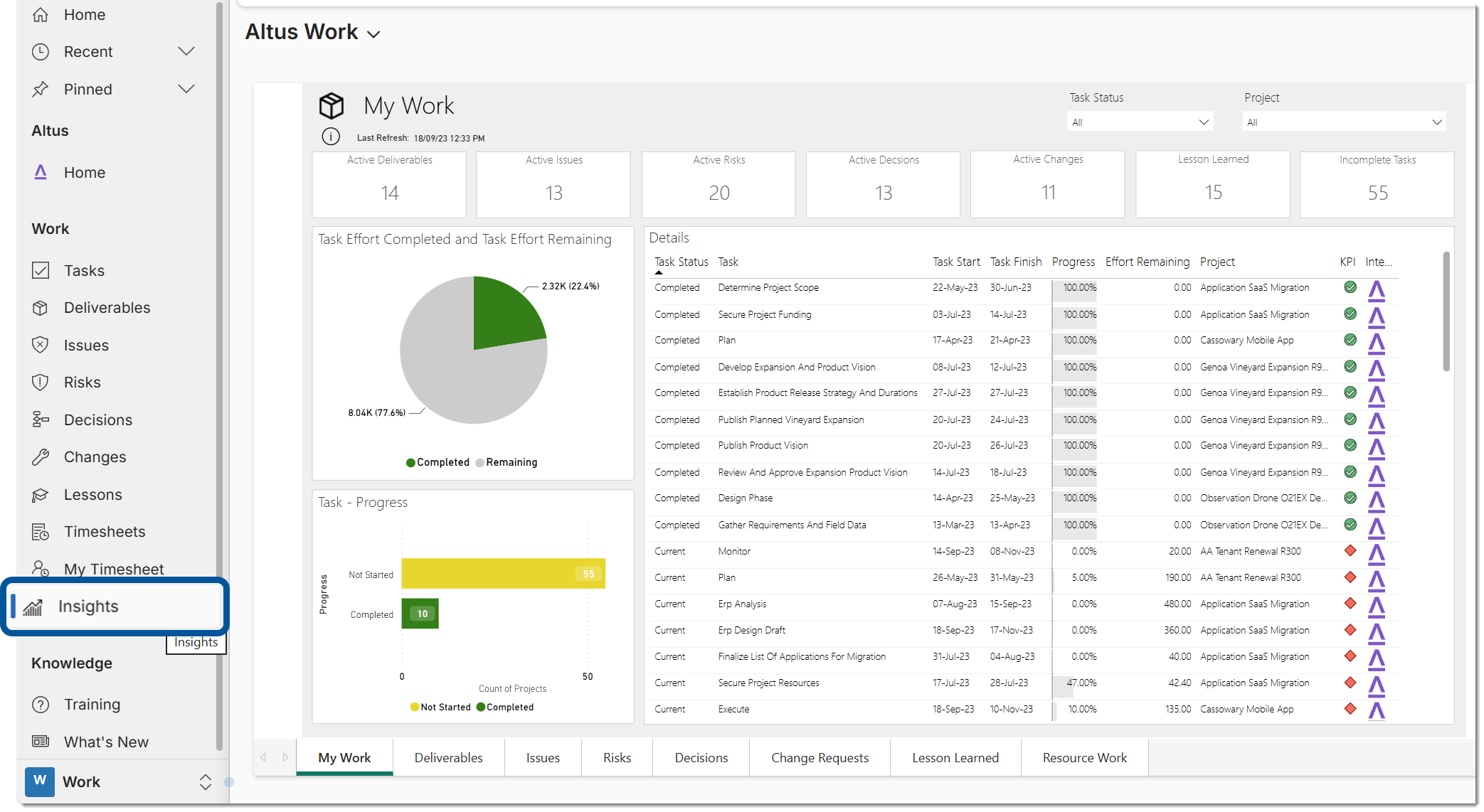This screenshot has height=812, width=1484.
Task: Open the Issues shield icon
Action: (x=41, y=346)
